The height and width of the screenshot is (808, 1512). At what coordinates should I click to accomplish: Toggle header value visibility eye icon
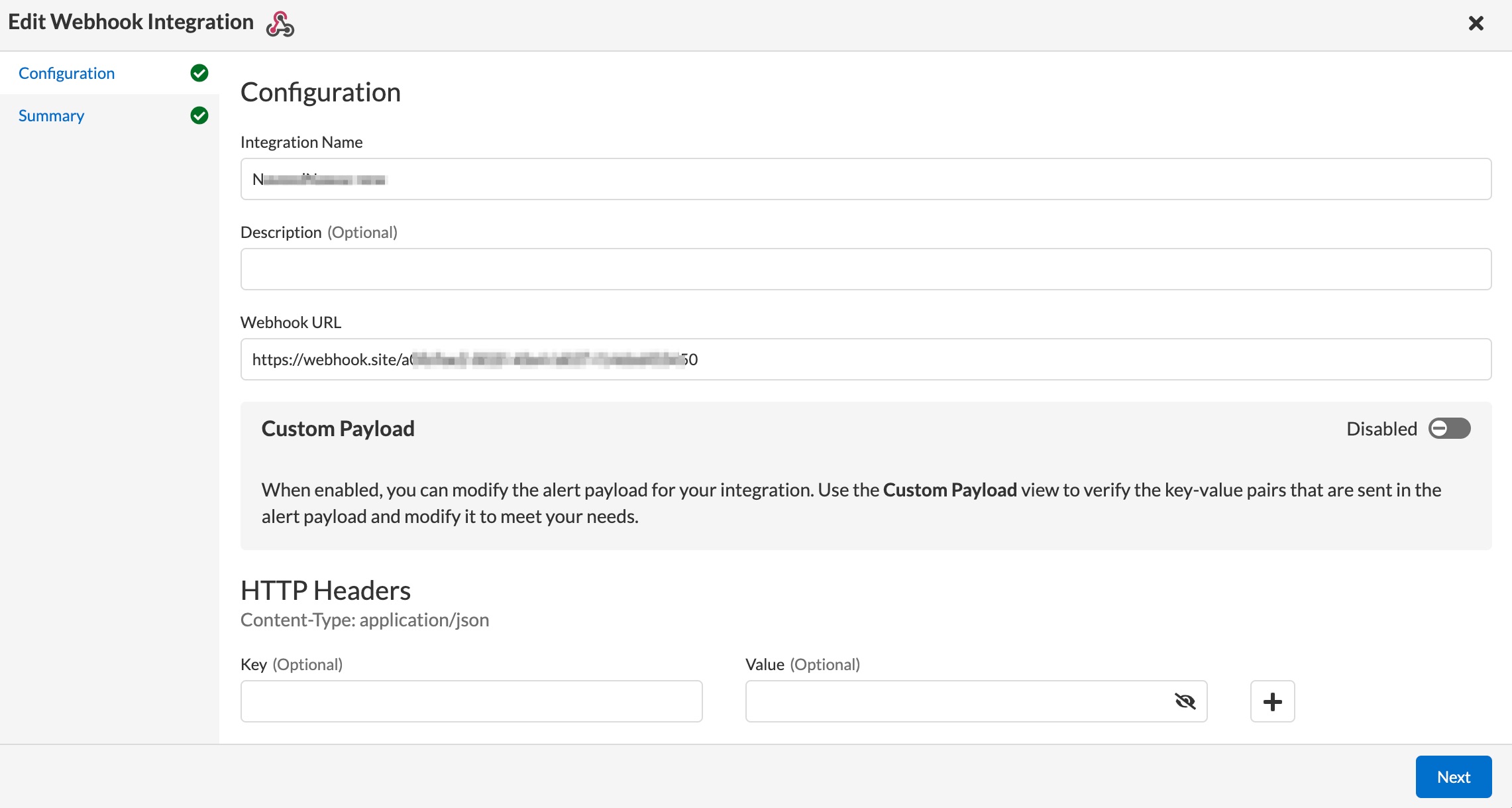point(1185,701)
